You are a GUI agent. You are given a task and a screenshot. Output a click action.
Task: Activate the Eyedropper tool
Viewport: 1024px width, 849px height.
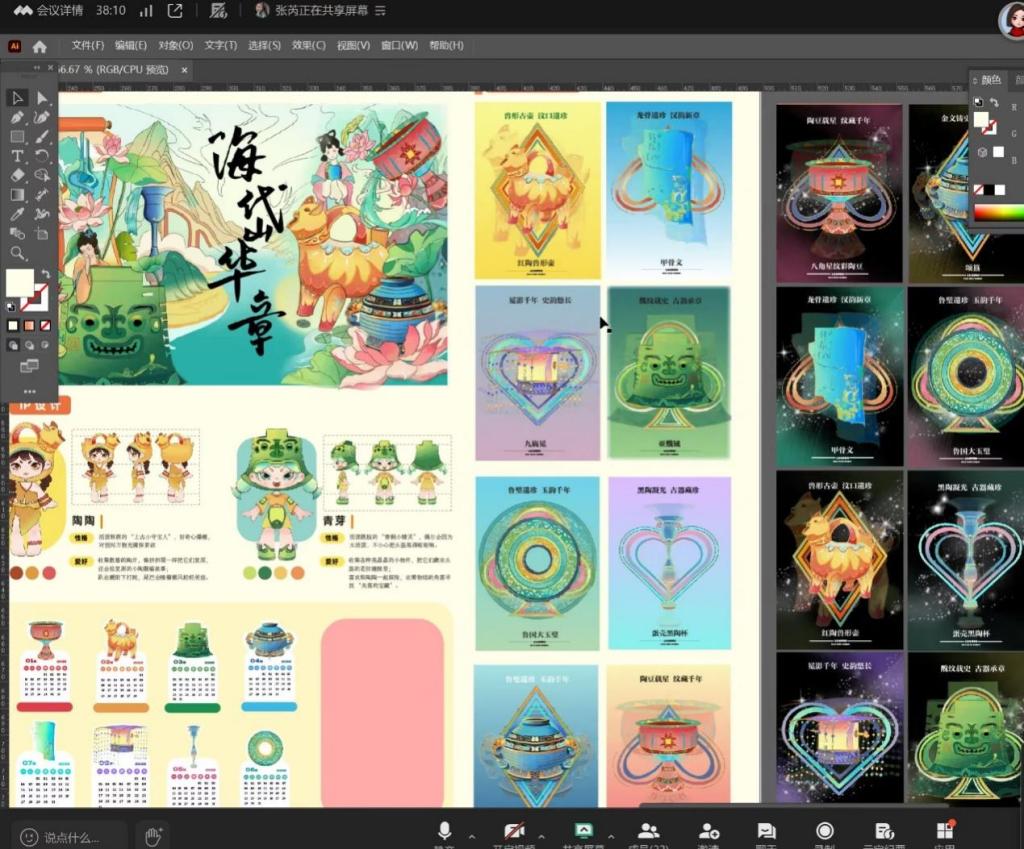click(x=17, y=214)
